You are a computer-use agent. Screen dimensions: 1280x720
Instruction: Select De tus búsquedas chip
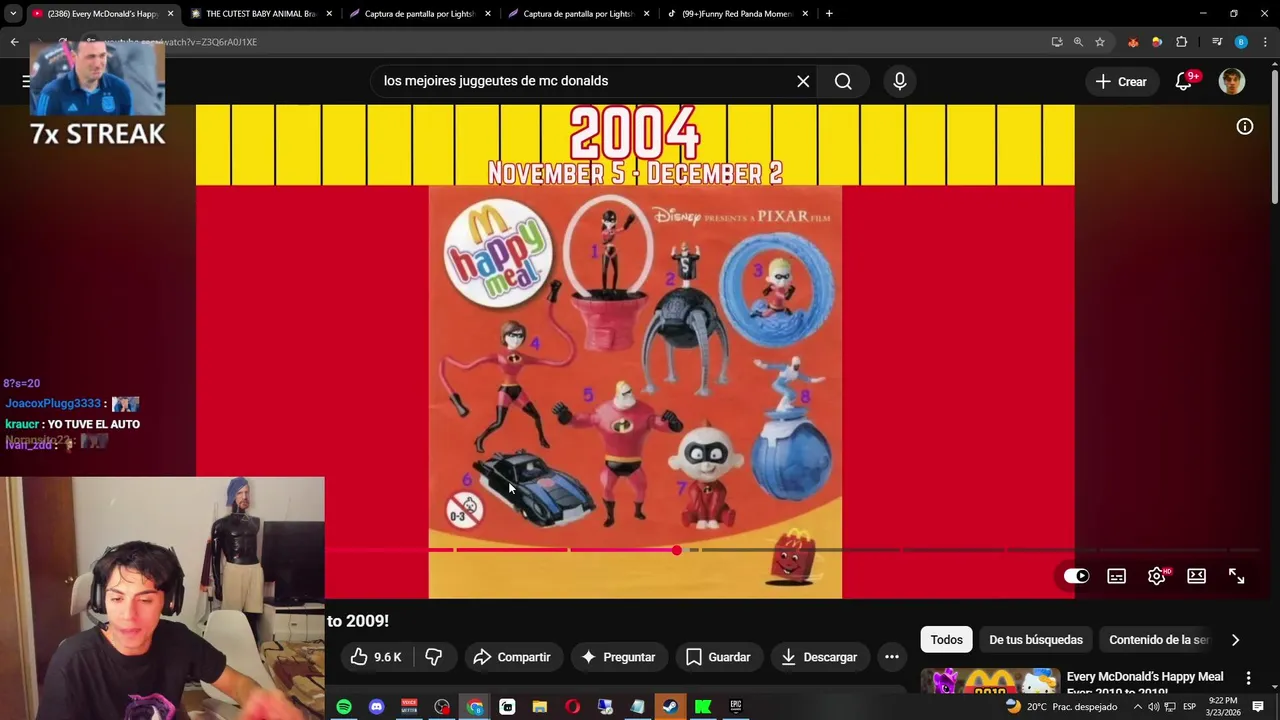pos(1036,640)
